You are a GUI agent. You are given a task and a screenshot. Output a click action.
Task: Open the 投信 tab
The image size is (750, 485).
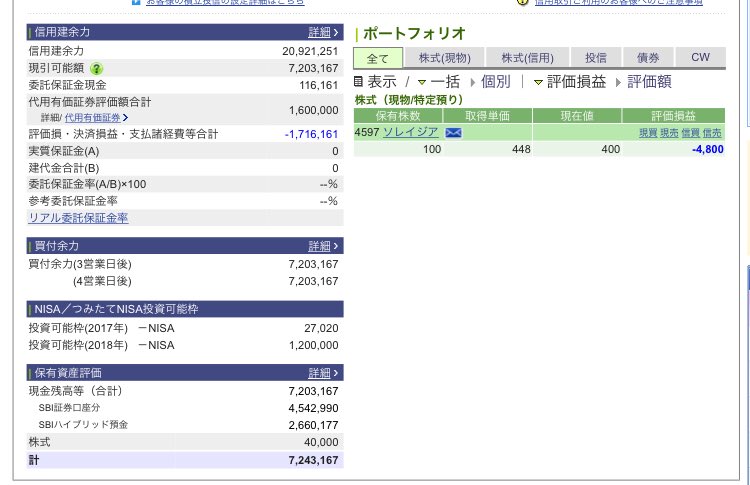(596, 58)
